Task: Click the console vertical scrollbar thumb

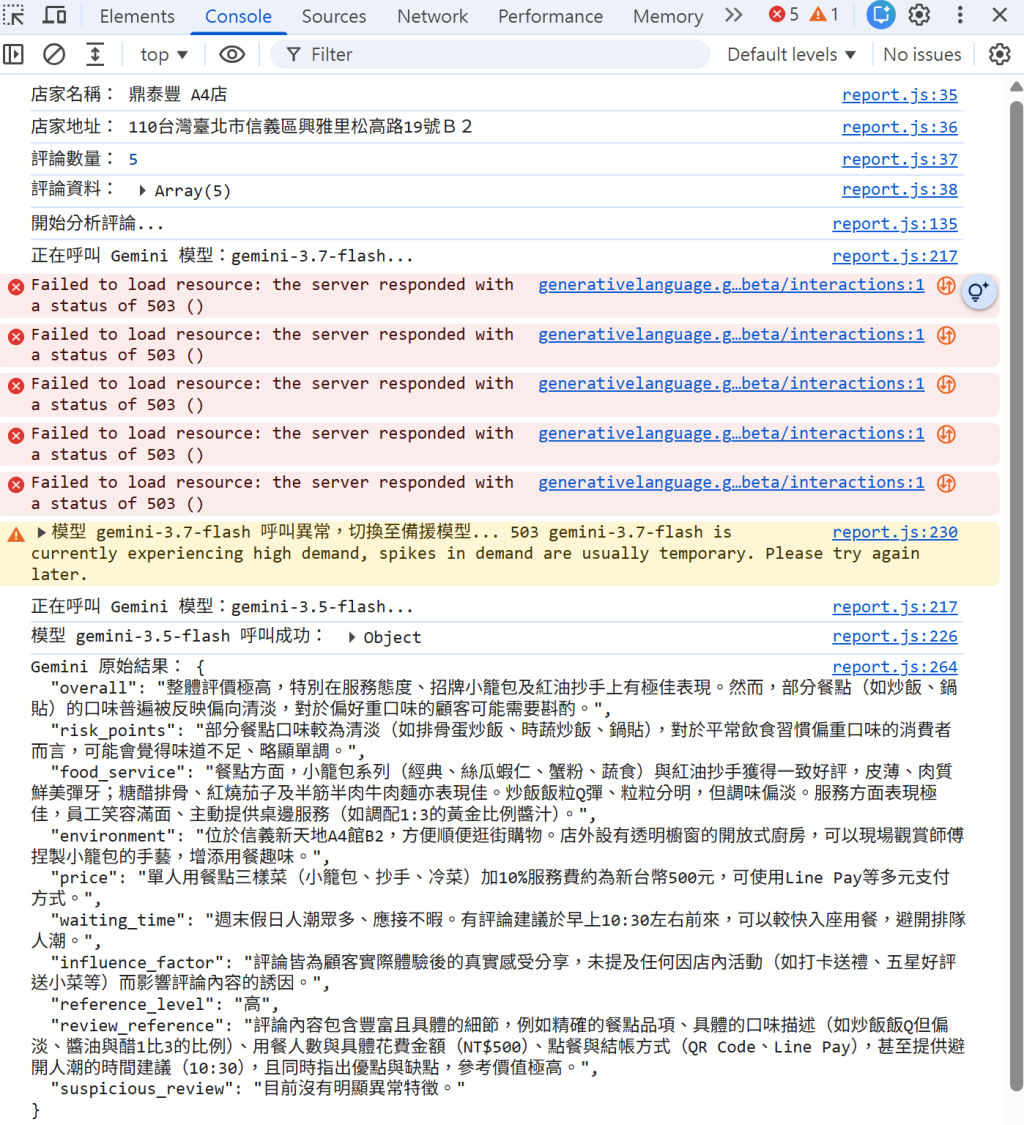Action: (x=1016, y=596)
